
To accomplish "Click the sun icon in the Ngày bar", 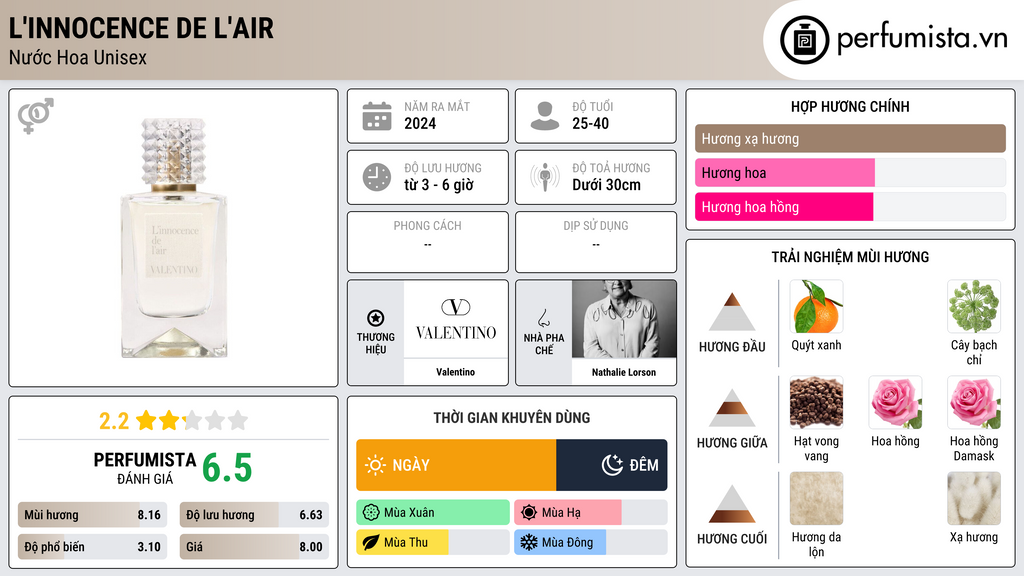I will (x=375, y=465).
